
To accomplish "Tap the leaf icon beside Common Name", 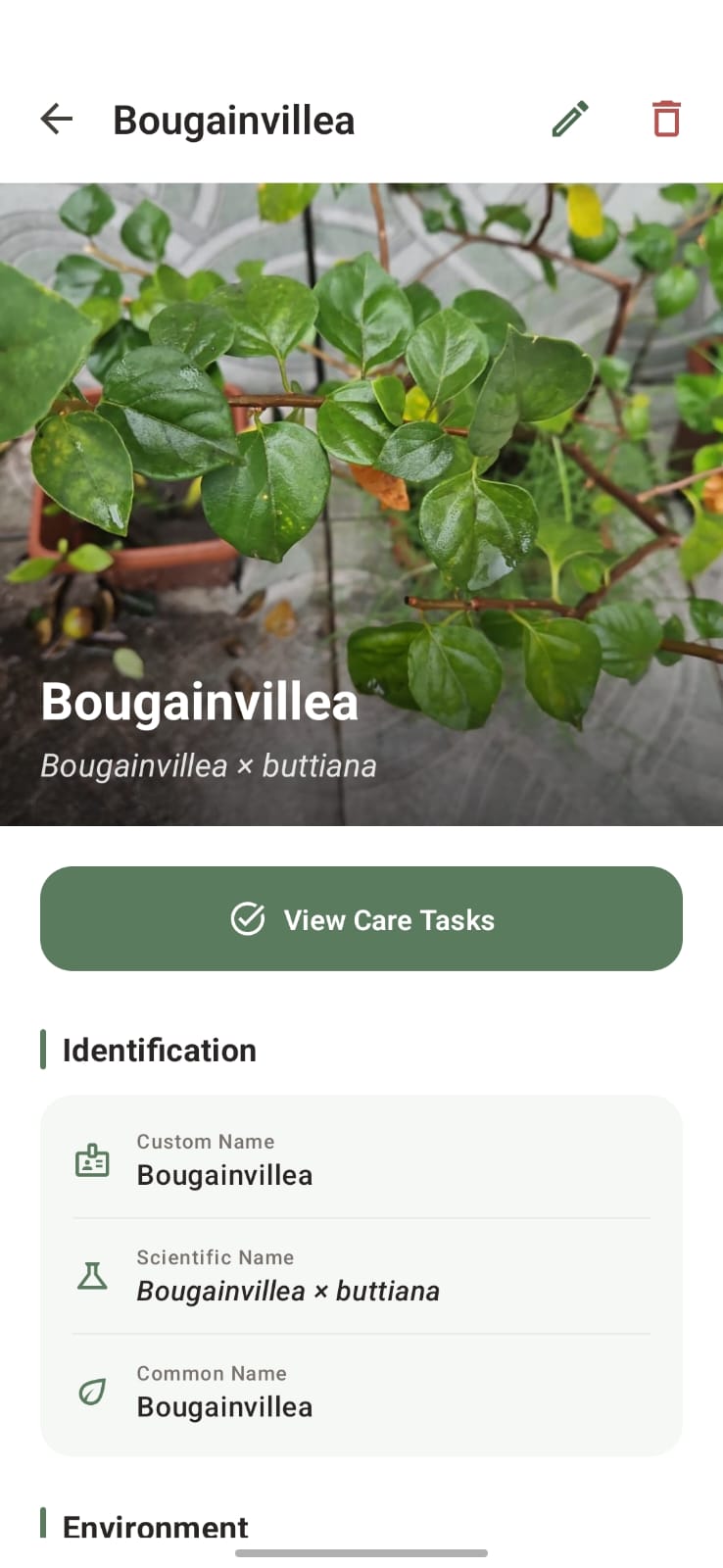I will pyautogui.click(x=92, y=1392).
